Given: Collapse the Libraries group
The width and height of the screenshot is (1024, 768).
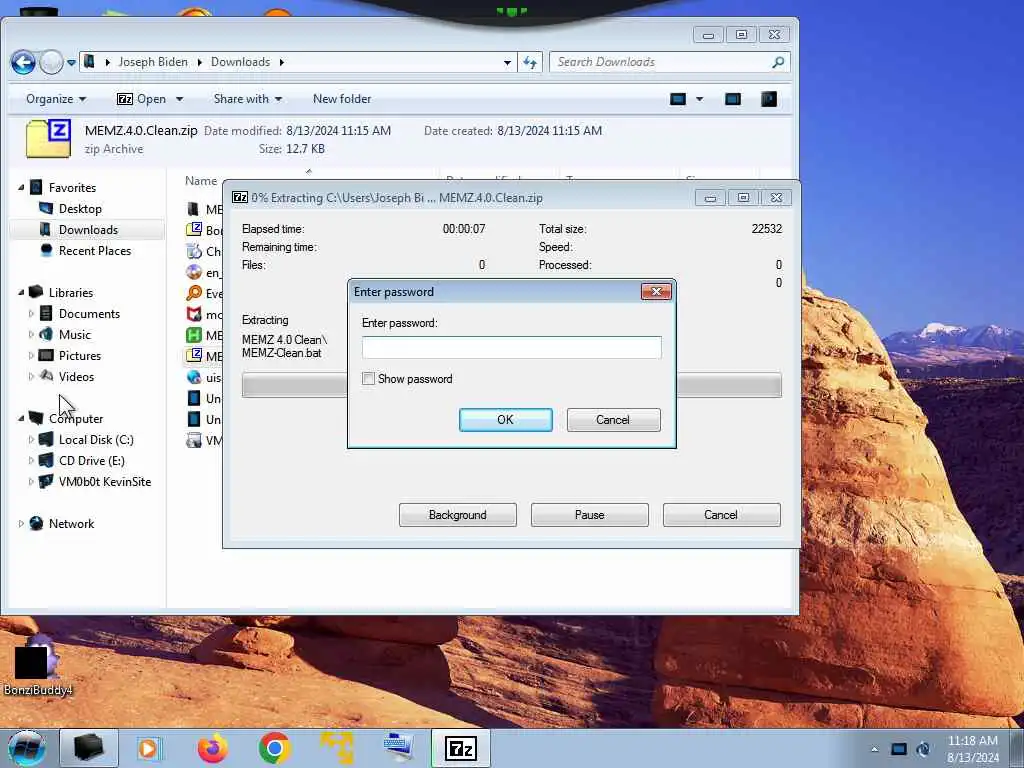Looking at the screenshot, I should point(21,293).
